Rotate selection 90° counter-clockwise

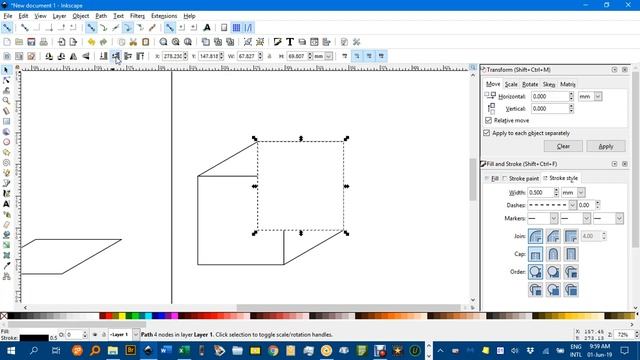point(49,56)
